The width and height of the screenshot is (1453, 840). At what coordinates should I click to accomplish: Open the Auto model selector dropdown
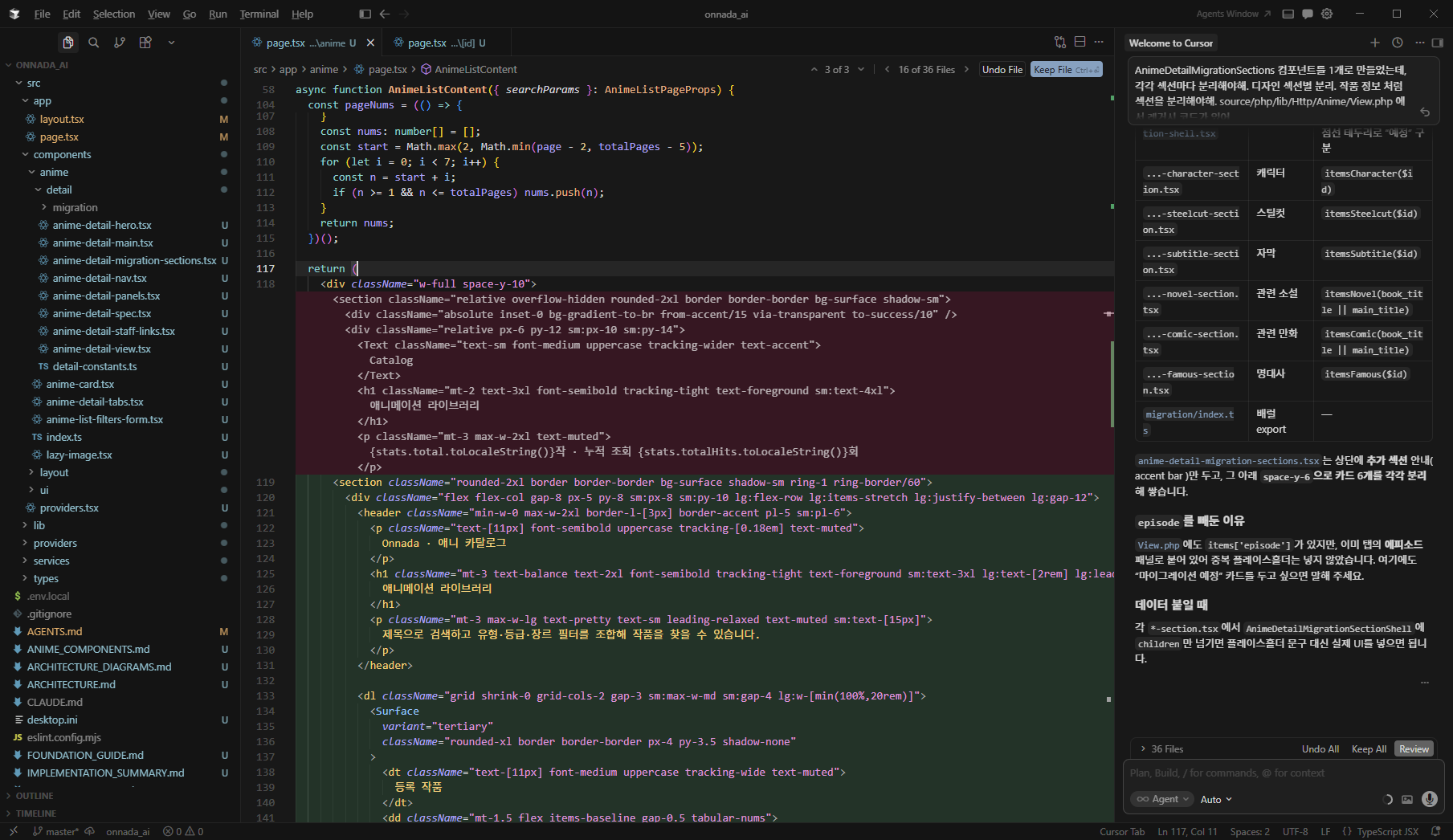(x=1216, y=799)
